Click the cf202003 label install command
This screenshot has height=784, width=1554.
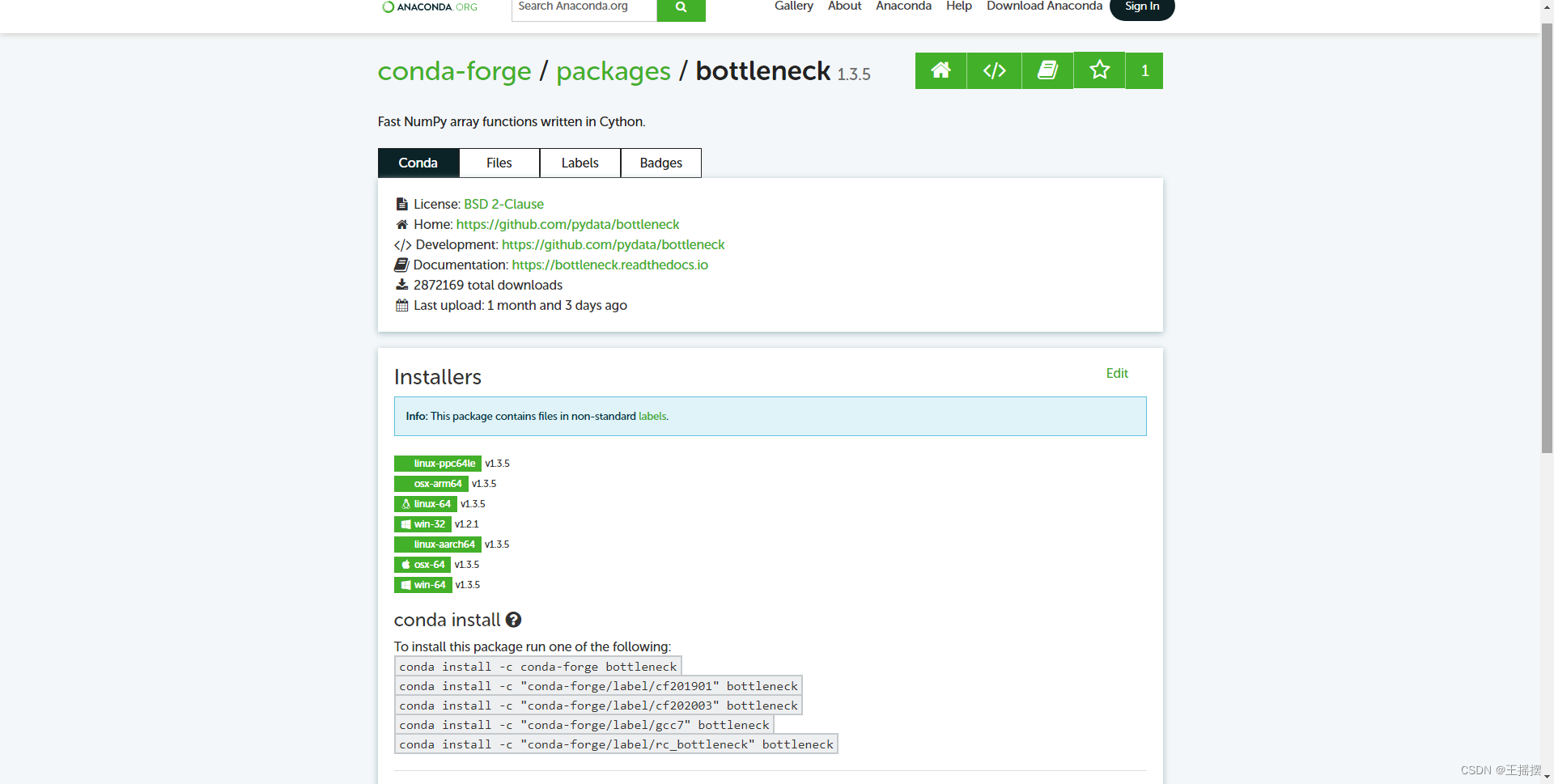point(598,706)
